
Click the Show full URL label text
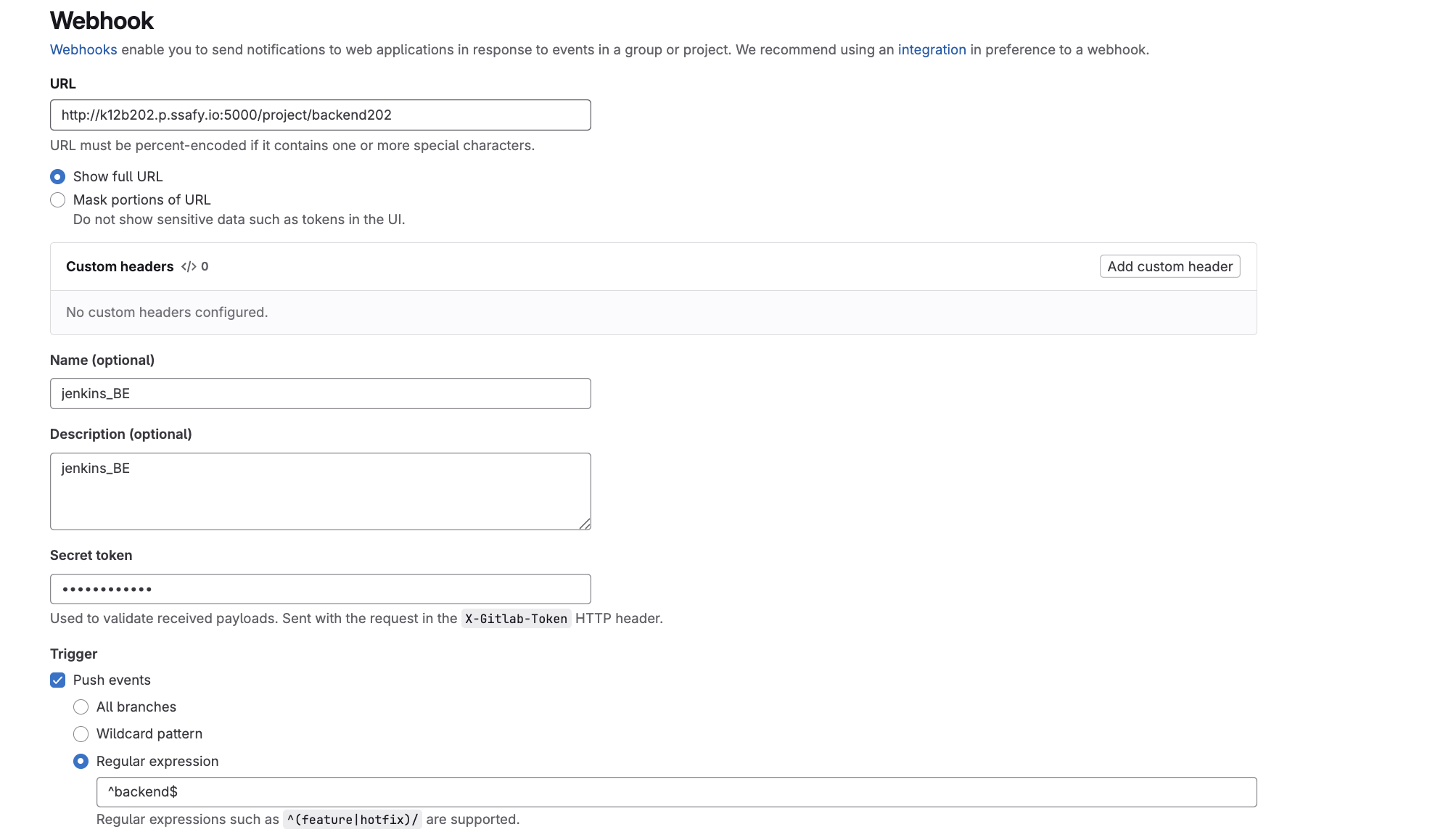point(118,176)
